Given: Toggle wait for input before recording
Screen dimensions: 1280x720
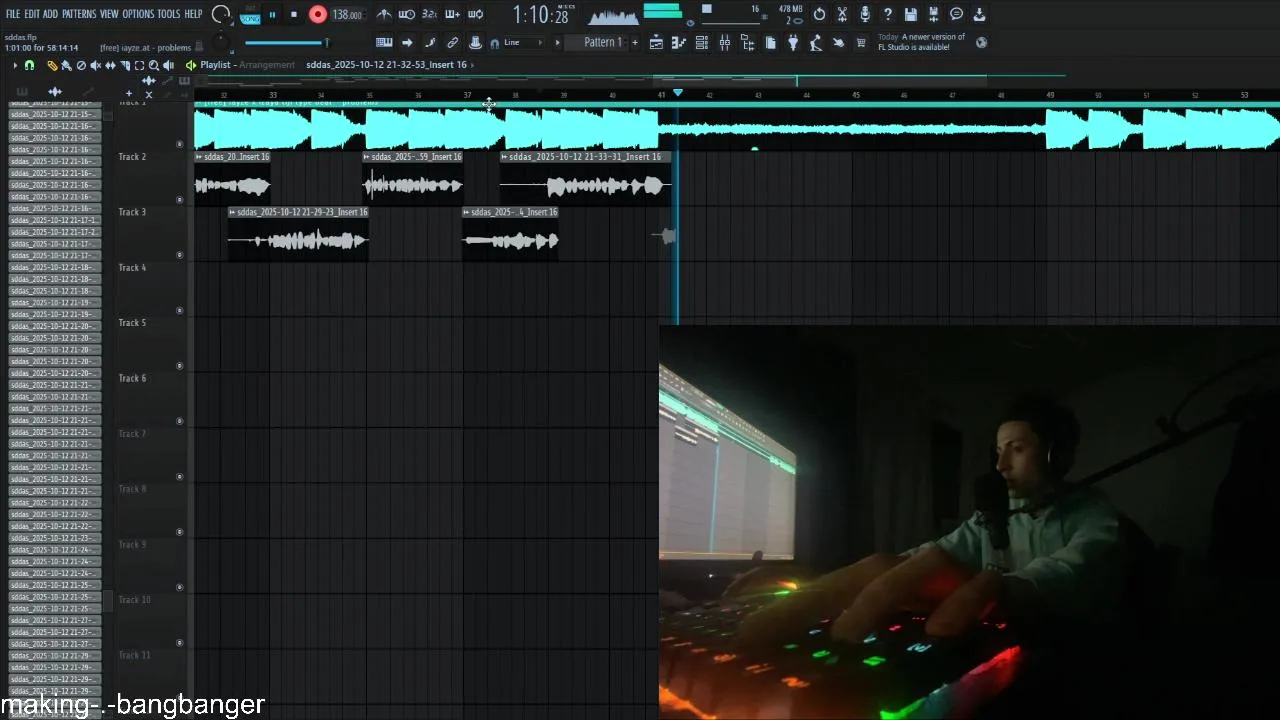Looking at the screenshot, I should click(407, 15).
